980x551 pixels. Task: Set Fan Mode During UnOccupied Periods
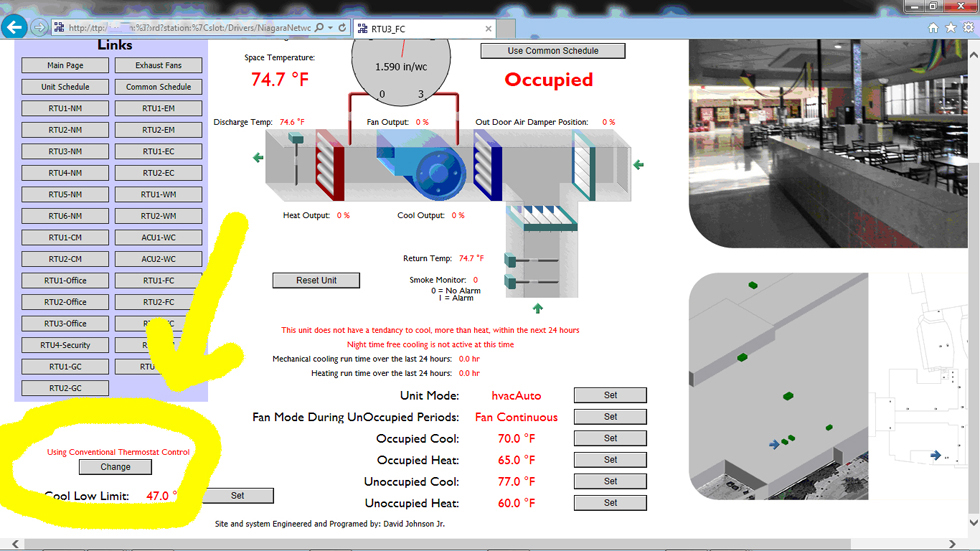tap(610, 417)
